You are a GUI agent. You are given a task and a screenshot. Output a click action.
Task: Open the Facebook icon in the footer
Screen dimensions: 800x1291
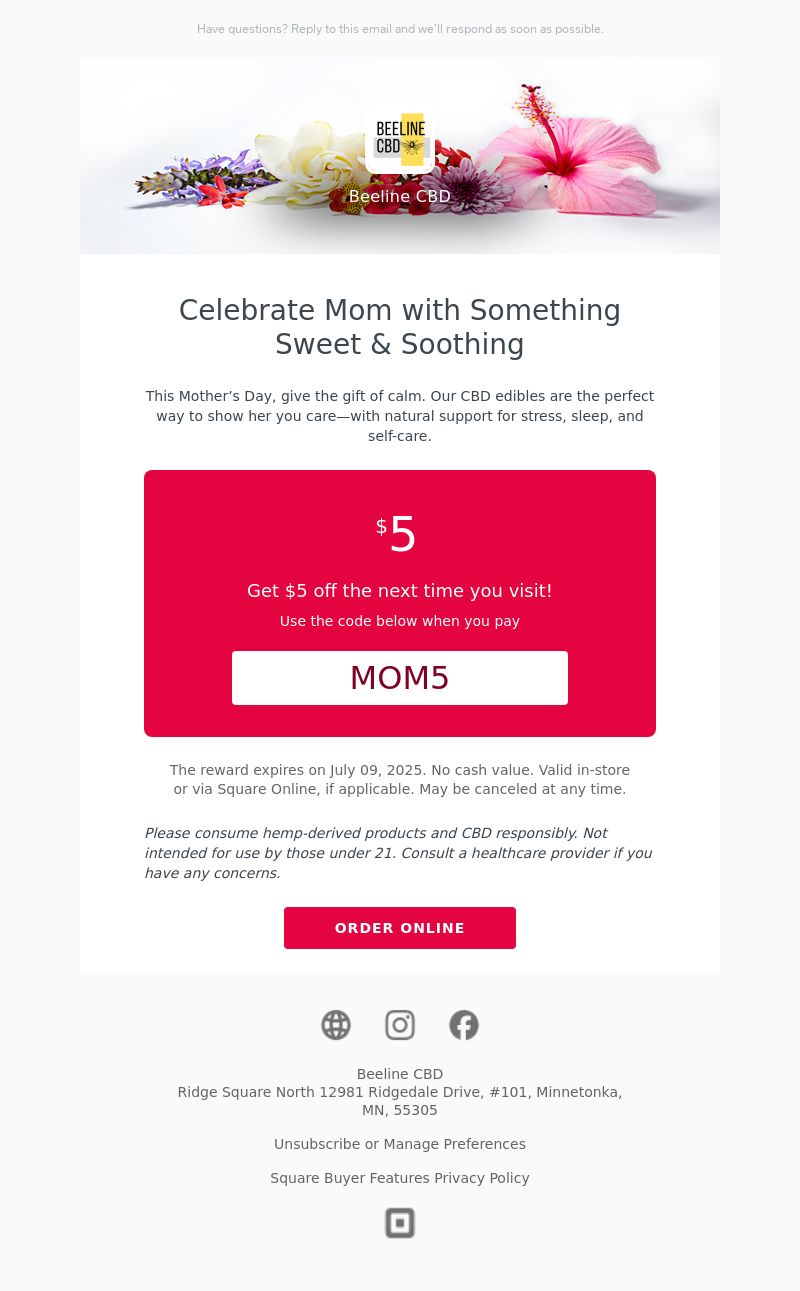(464, 1025)
